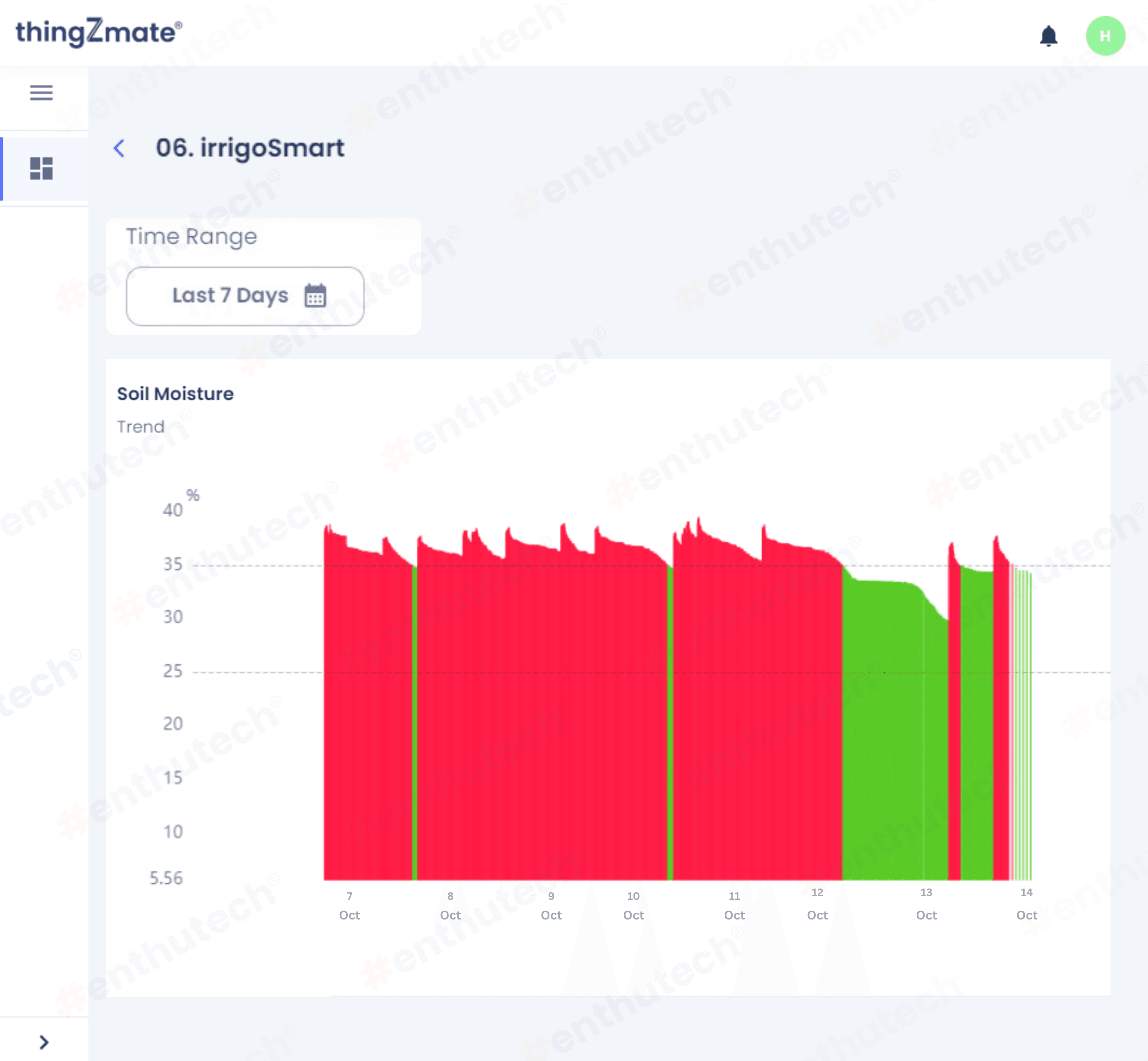Screen dimensions: 1148x1061
Task: Select the 10 Oct axis label
Action: click(x=633, y=905)
